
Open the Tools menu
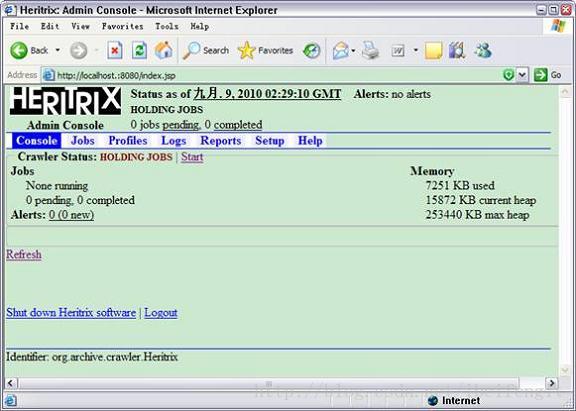[x=167, y=26]
